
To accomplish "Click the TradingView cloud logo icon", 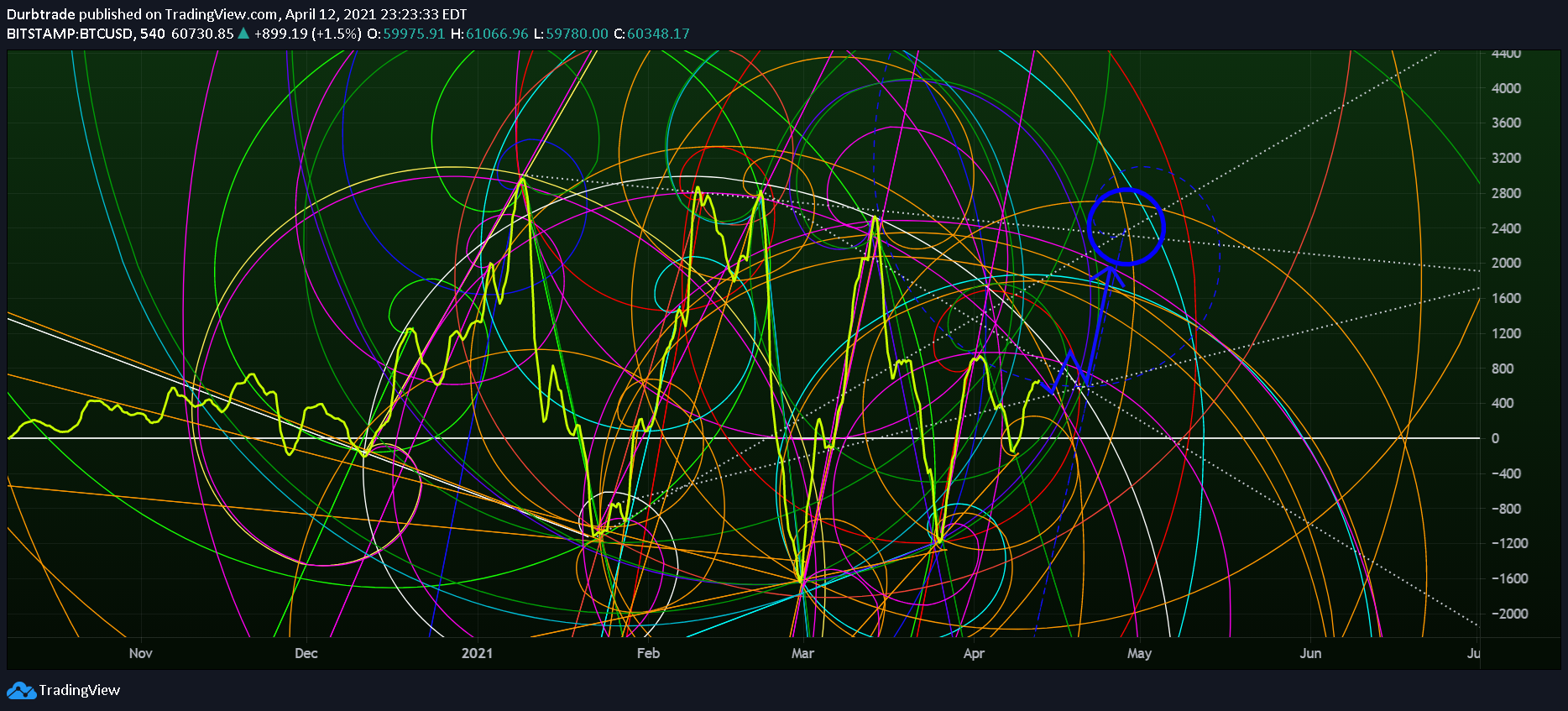I will coord(21,691).
